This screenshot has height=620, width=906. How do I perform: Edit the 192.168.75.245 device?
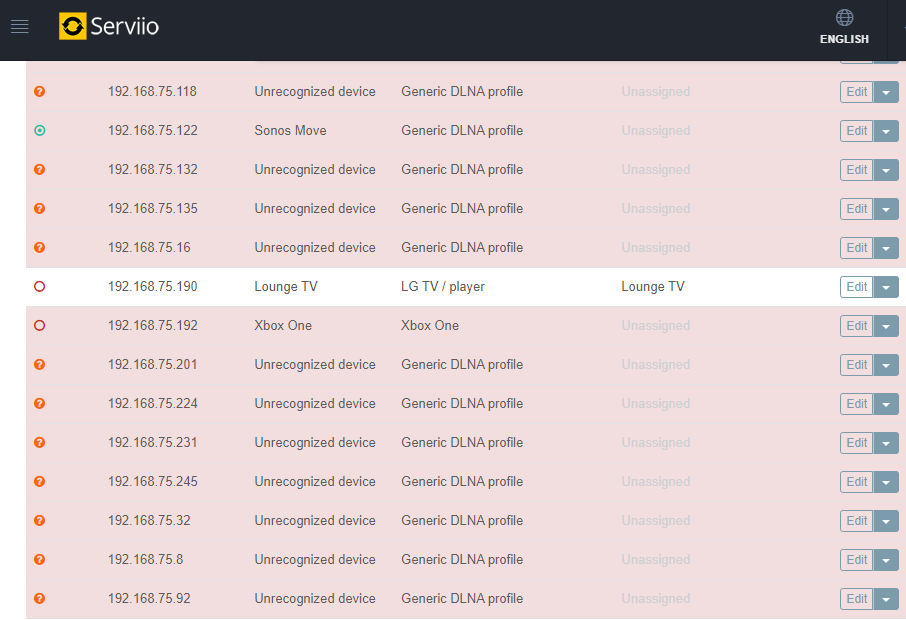pyautogui.click(x=856, y=482)
